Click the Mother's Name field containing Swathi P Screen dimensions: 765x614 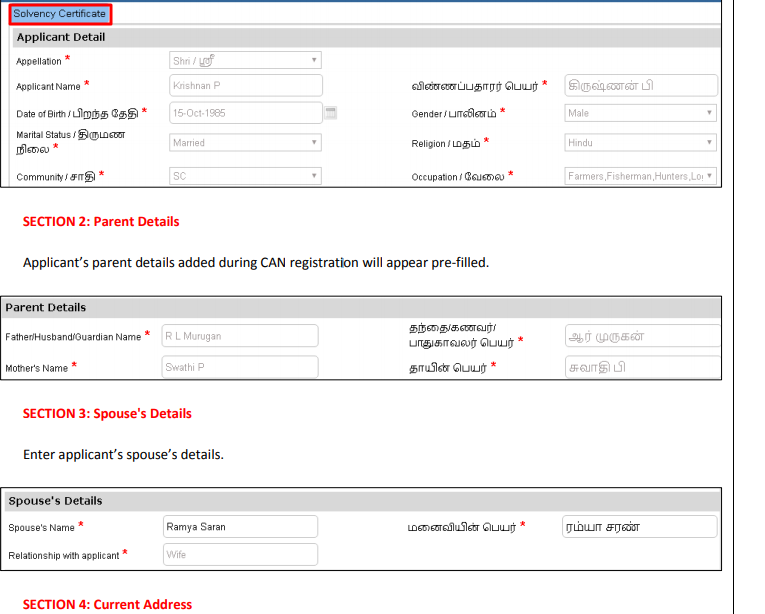tap(240, 367)
